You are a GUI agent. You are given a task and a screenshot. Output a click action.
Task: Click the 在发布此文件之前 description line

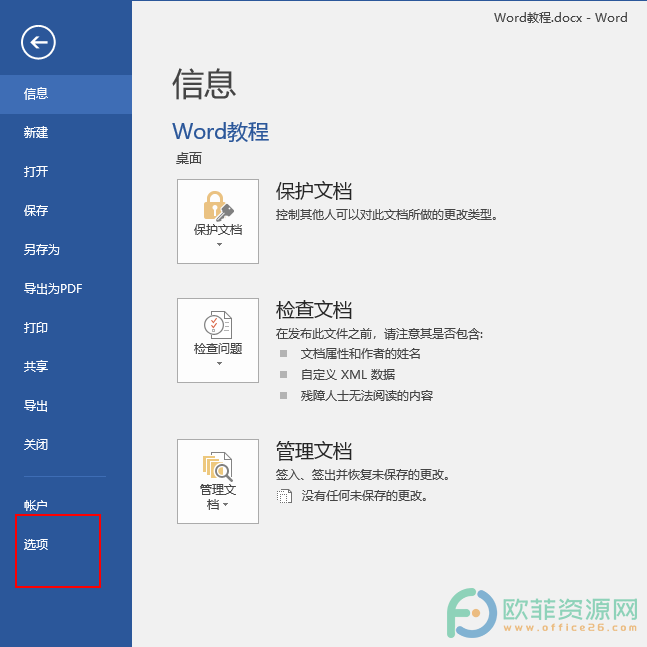(379, 334)
